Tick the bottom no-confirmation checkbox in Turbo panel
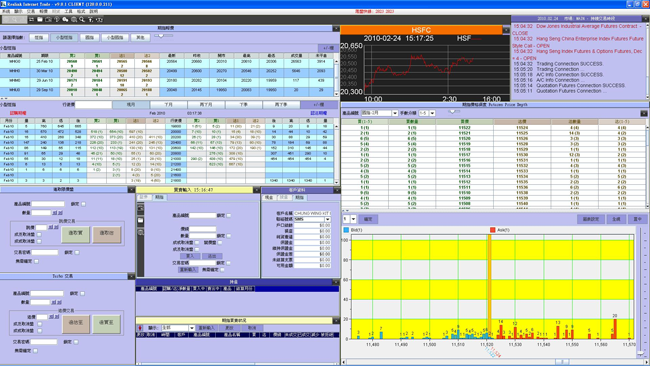Viewport: 650px width, 366px height. point(35,351)
